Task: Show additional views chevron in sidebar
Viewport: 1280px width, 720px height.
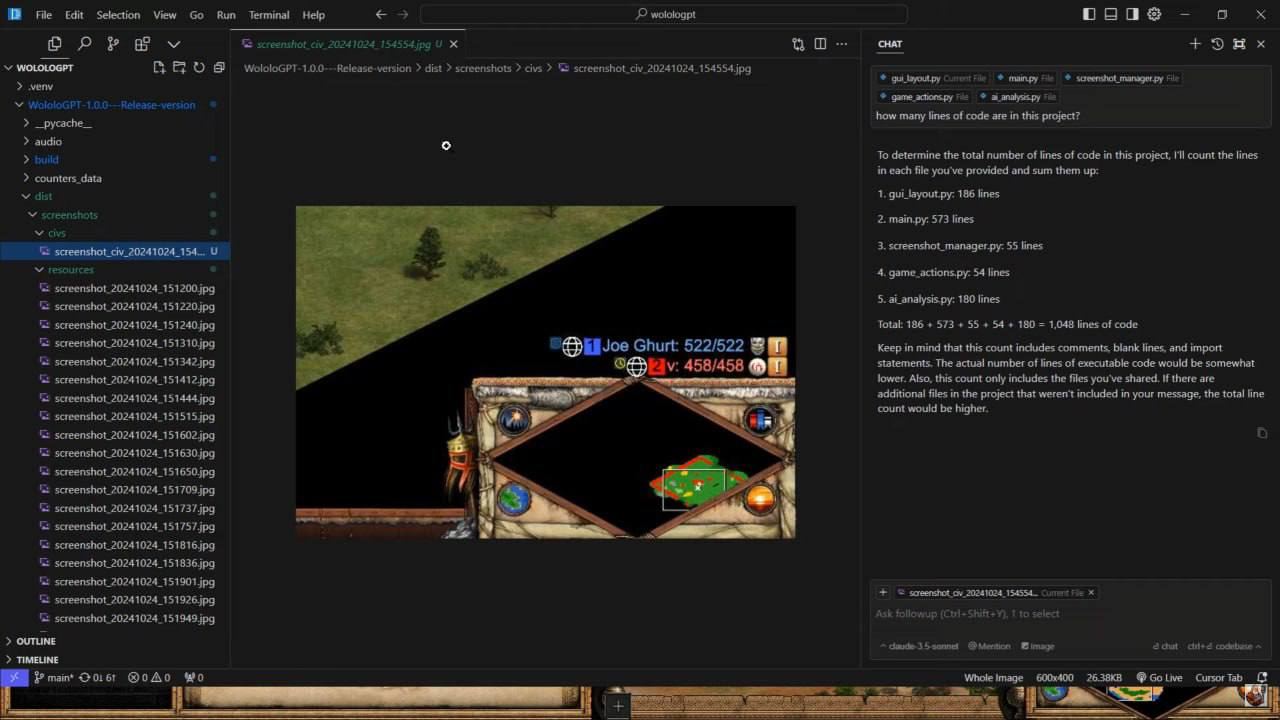Action: click(x=173, y=44)
